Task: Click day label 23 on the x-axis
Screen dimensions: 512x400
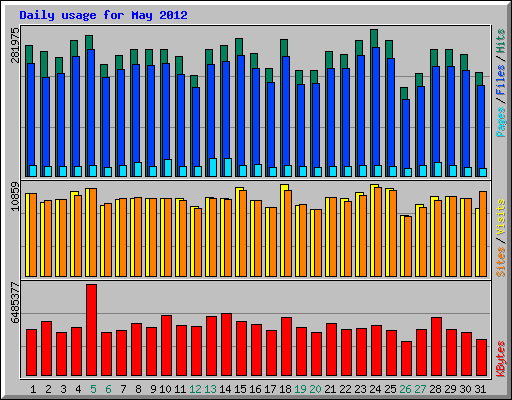Action: coord(360,389)
